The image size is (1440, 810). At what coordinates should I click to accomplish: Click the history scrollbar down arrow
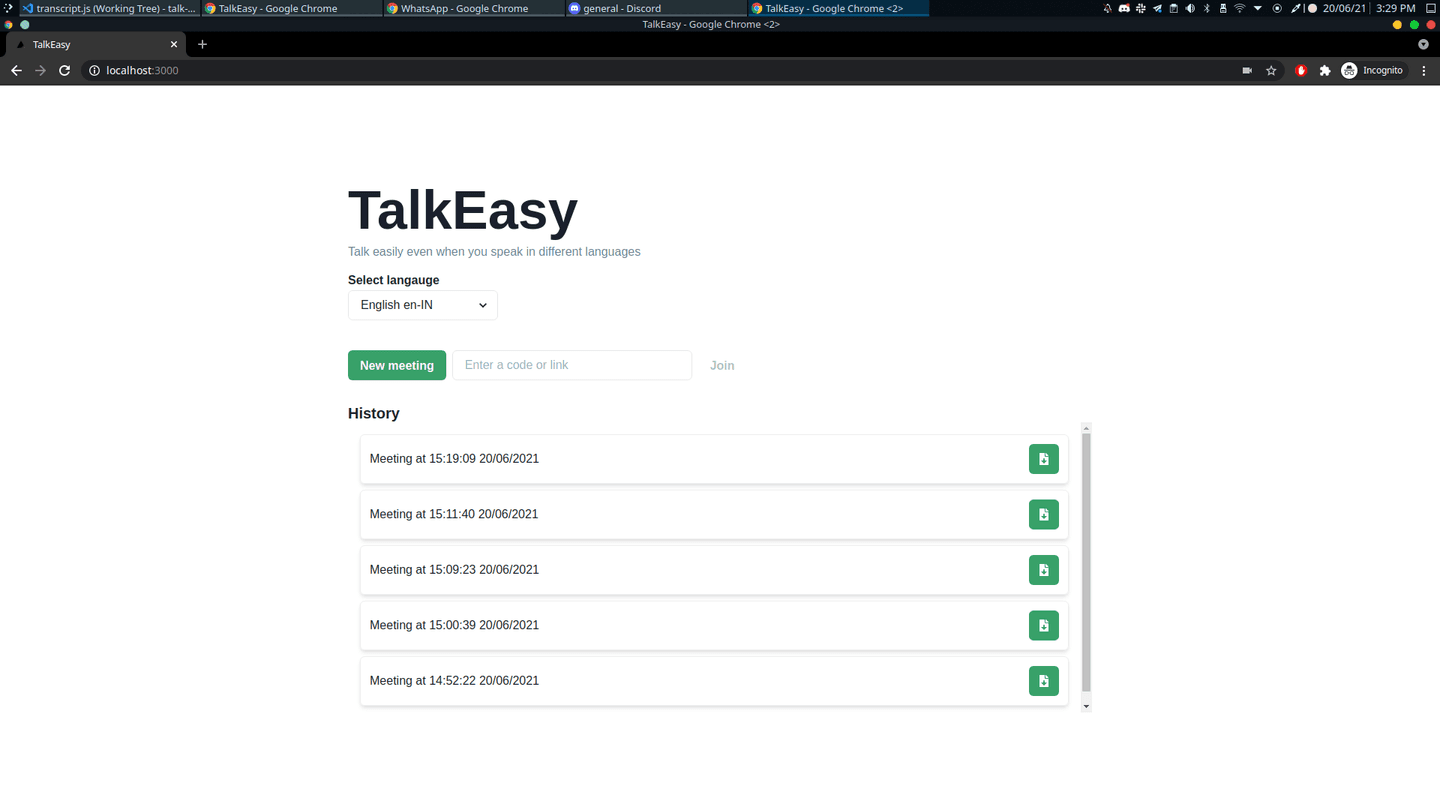click(x=1086, y=706)
